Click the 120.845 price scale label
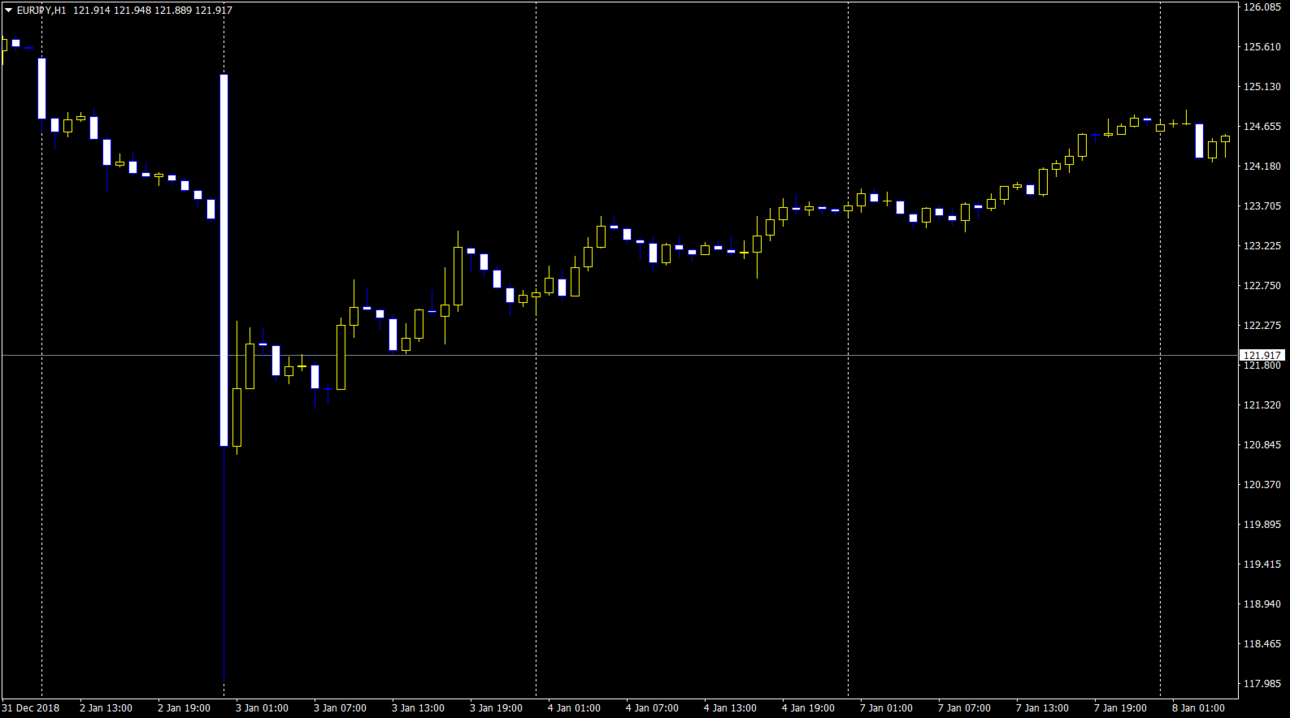The image size is (1290, 718). pos(1261,445)
